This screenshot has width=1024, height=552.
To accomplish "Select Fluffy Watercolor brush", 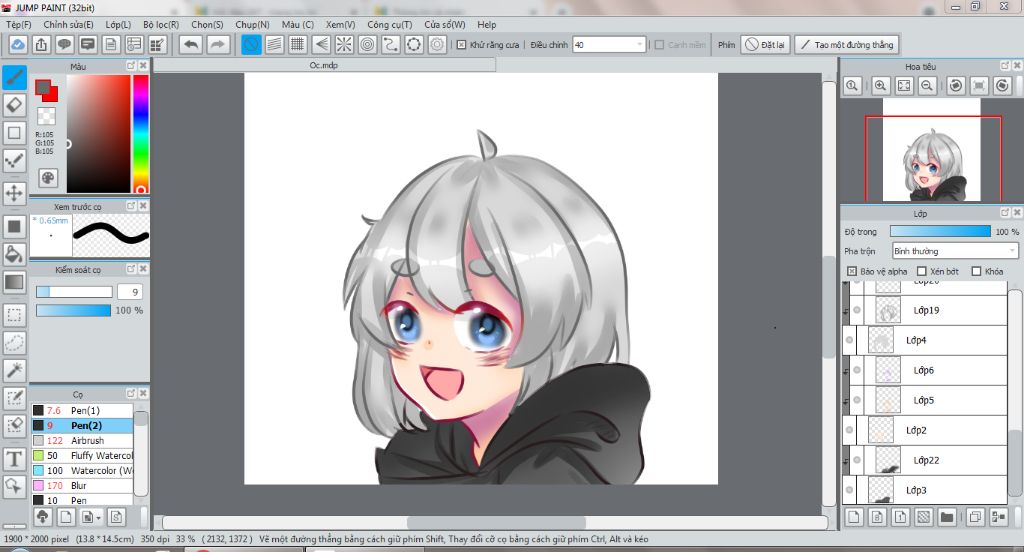I will tap(82, 455).
